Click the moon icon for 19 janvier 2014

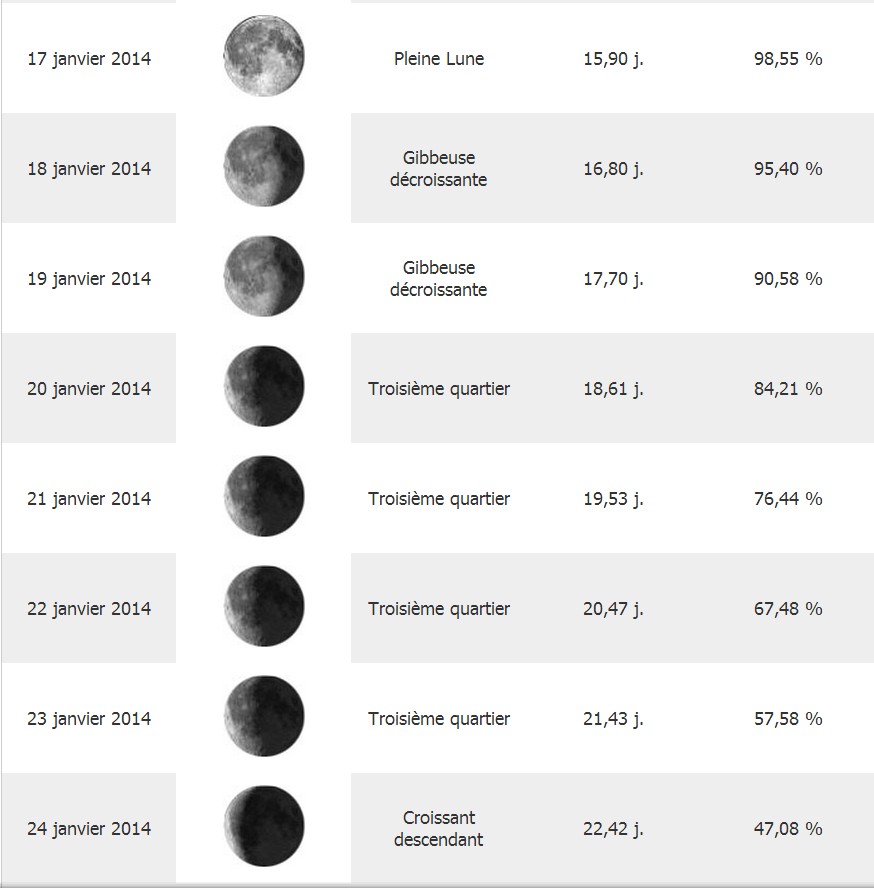click(264, 276)
